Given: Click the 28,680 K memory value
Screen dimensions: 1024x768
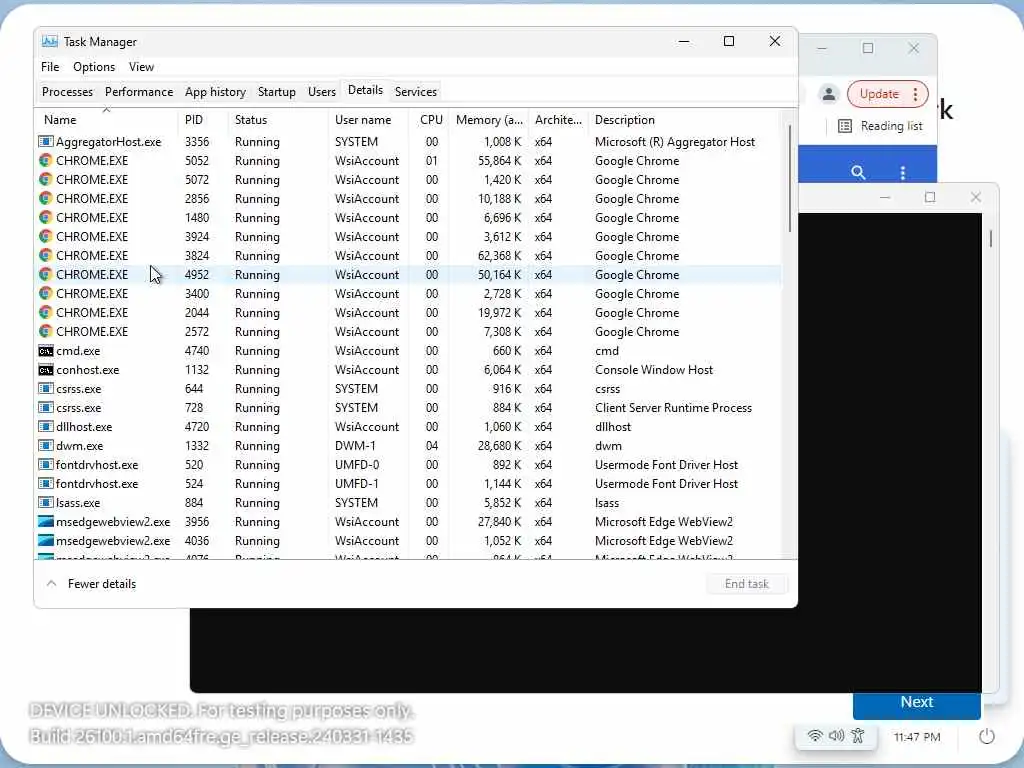Looking at the screenshot, I should (x=499, y=445).
